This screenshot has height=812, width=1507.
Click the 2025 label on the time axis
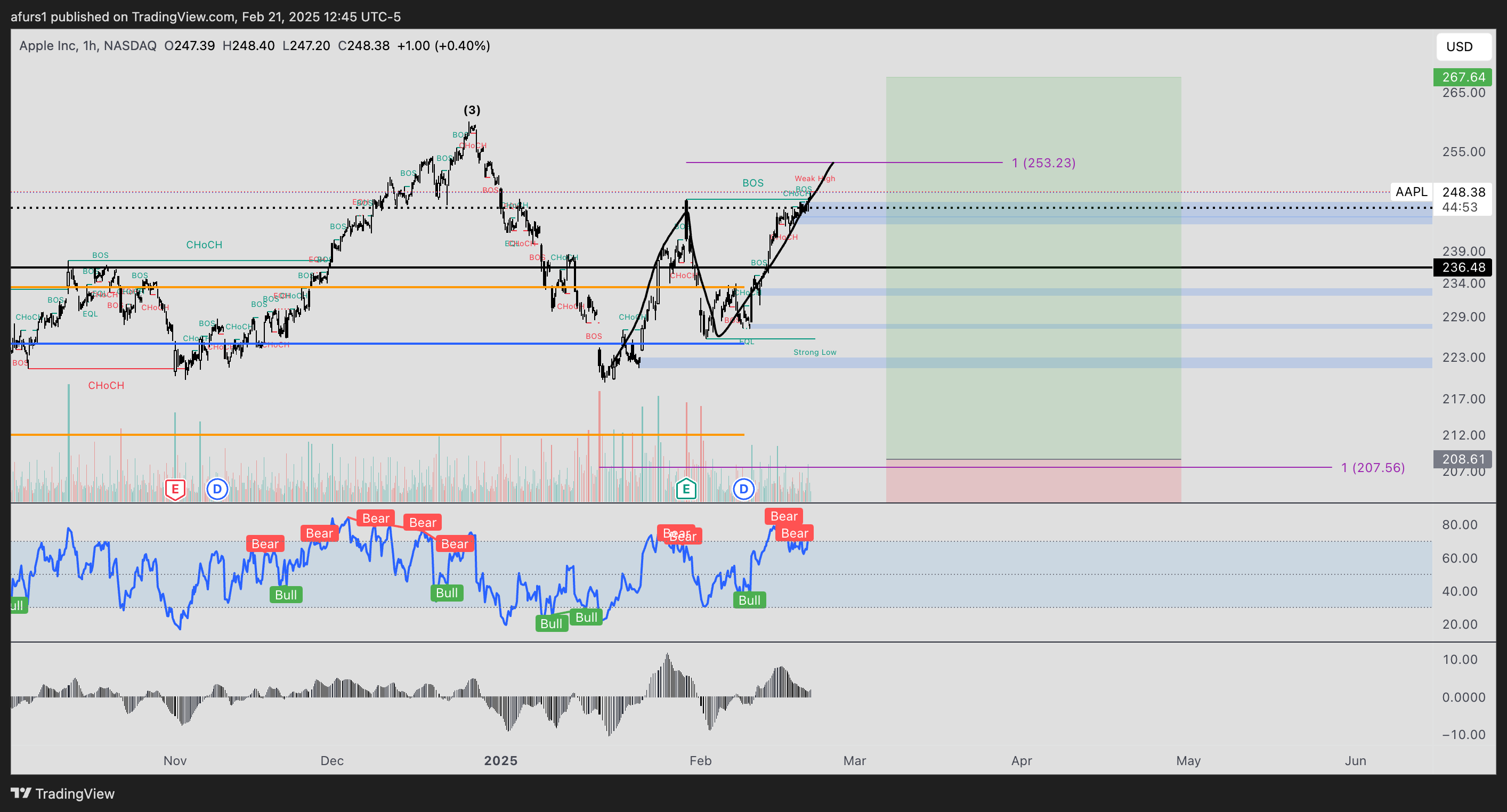point(501,760)
